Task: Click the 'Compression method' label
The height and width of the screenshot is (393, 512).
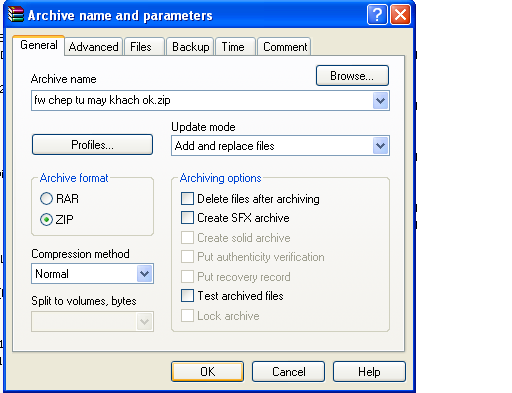Action: coord(80,254)
